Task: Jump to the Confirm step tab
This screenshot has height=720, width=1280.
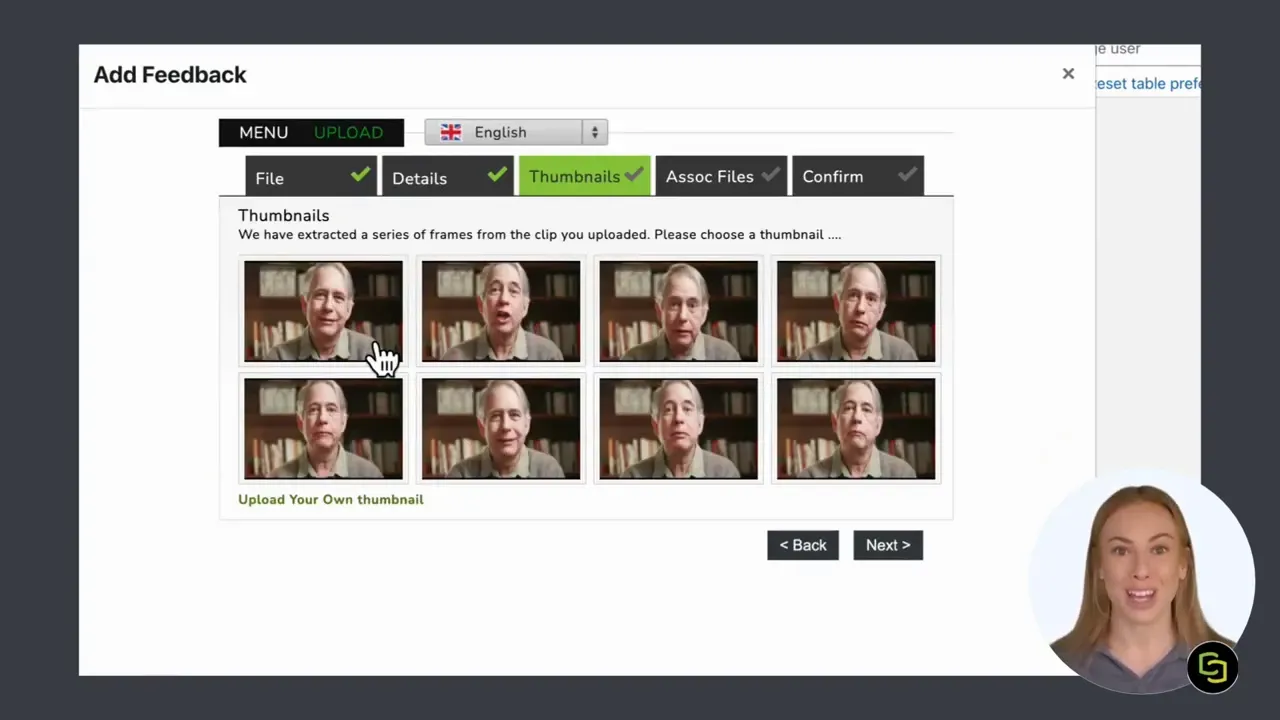Action: click(858, 176)
